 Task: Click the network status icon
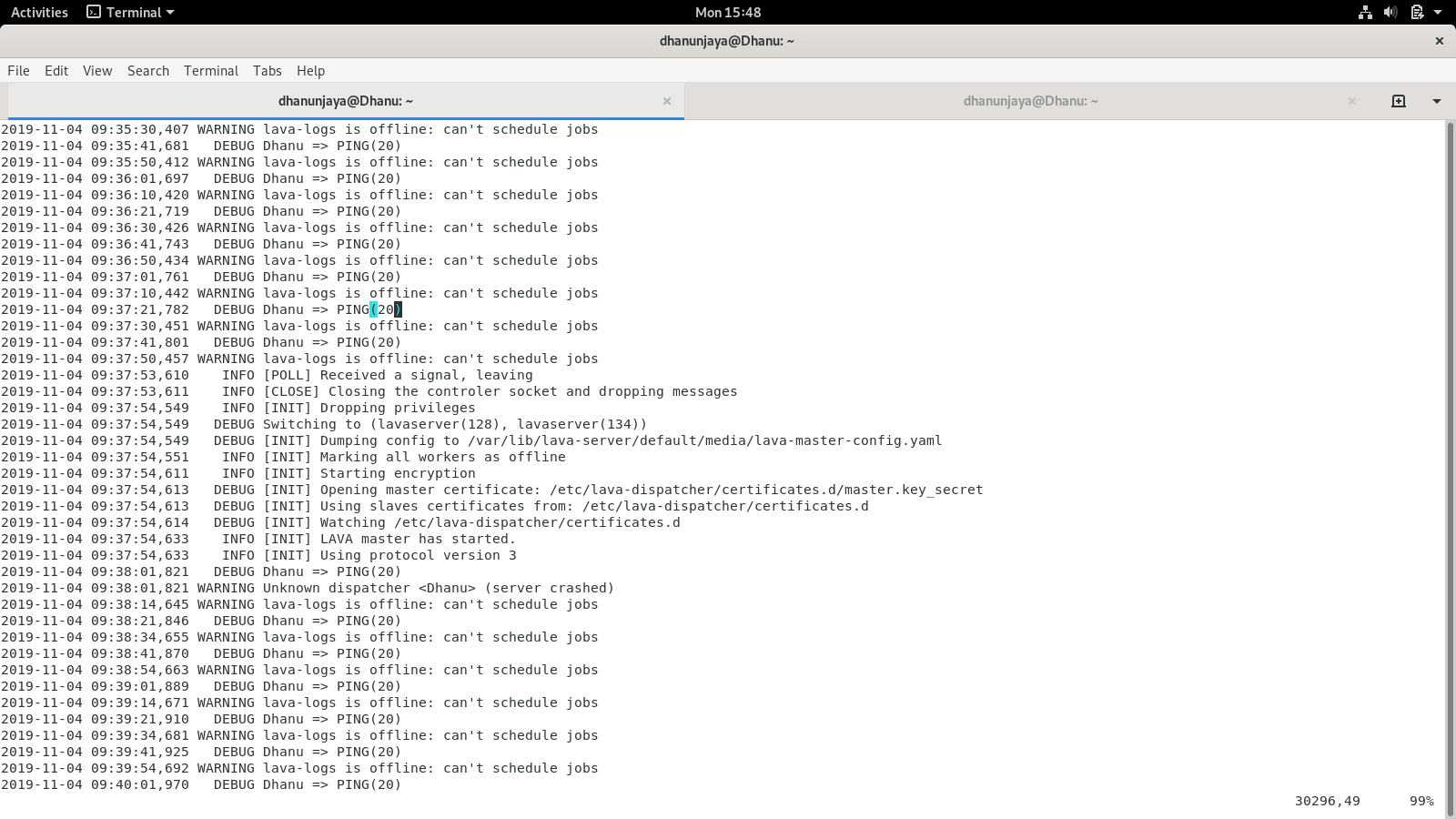tap(1365, 12)
